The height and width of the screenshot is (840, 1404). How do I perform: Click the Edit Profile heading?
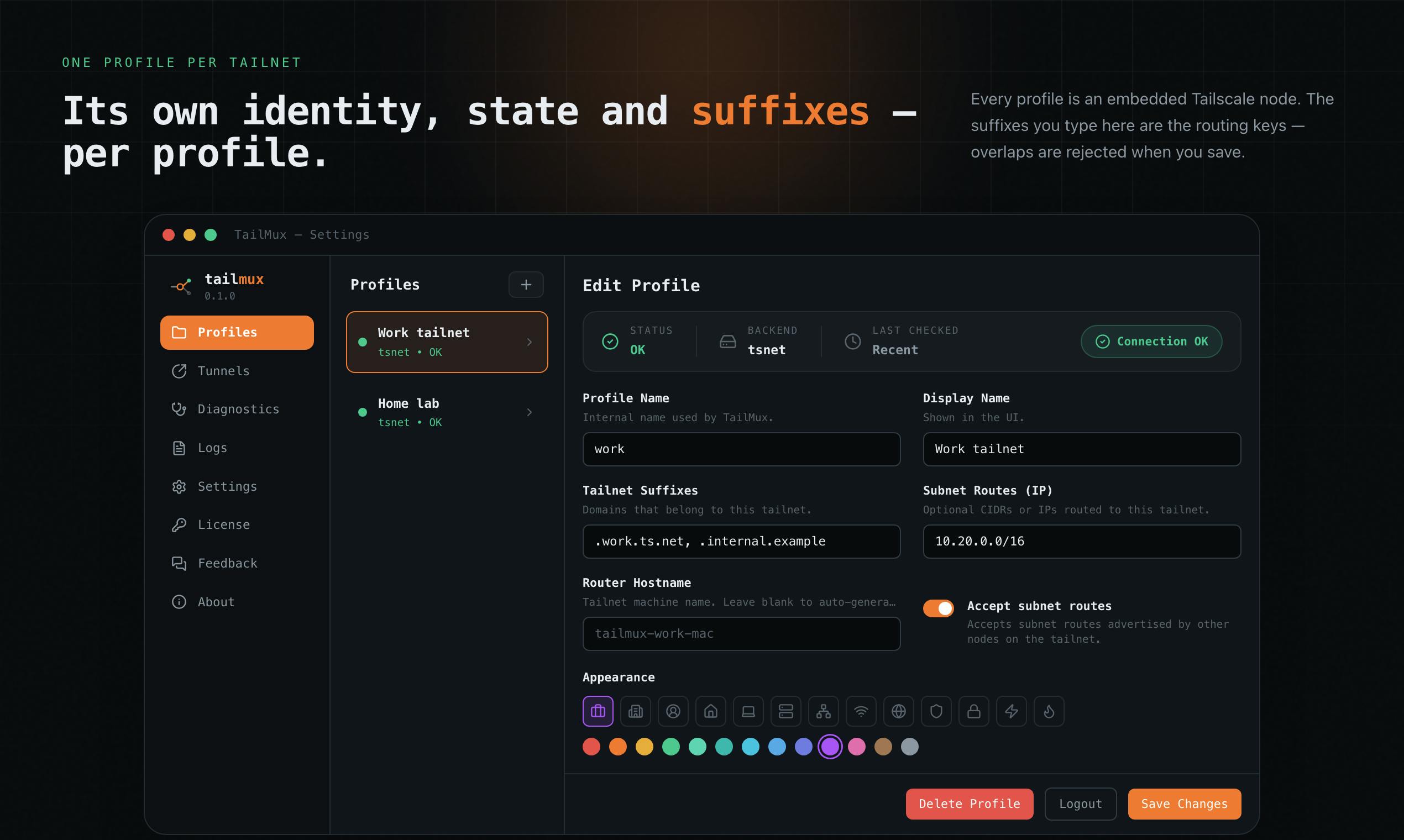click(x=641, y=286)
